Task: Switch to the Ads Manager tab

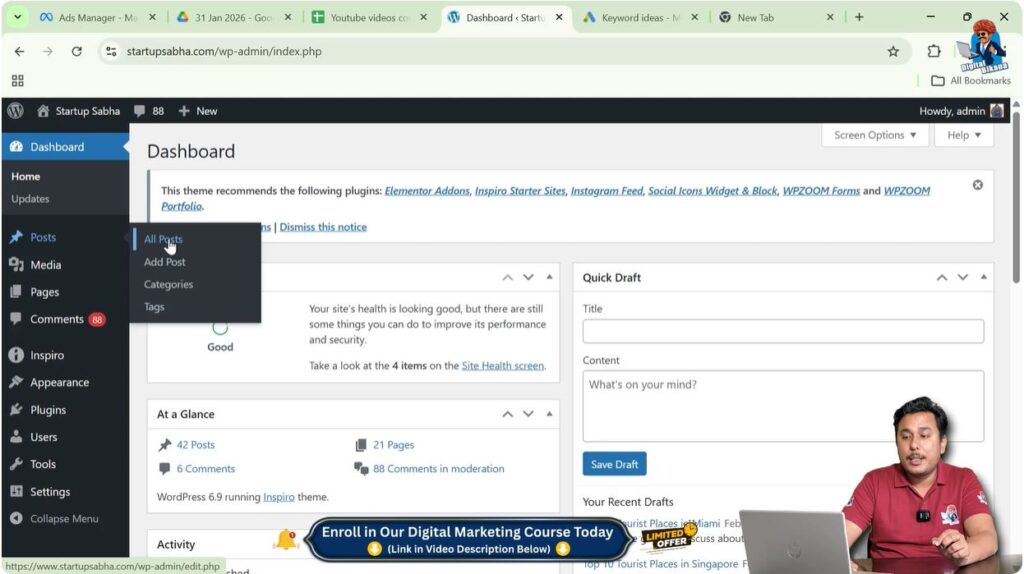Action: tap(97, 18)
